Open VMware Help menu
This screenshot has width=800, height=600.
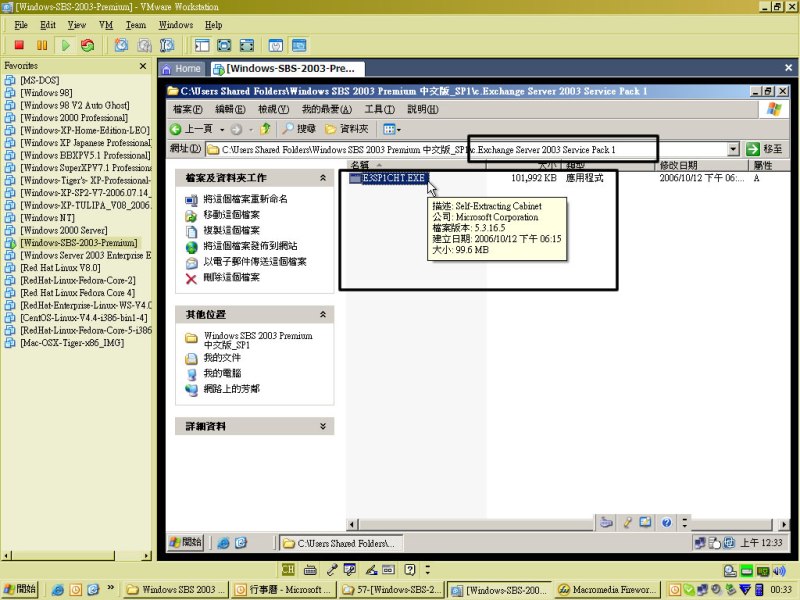click(x=213, y=24)
